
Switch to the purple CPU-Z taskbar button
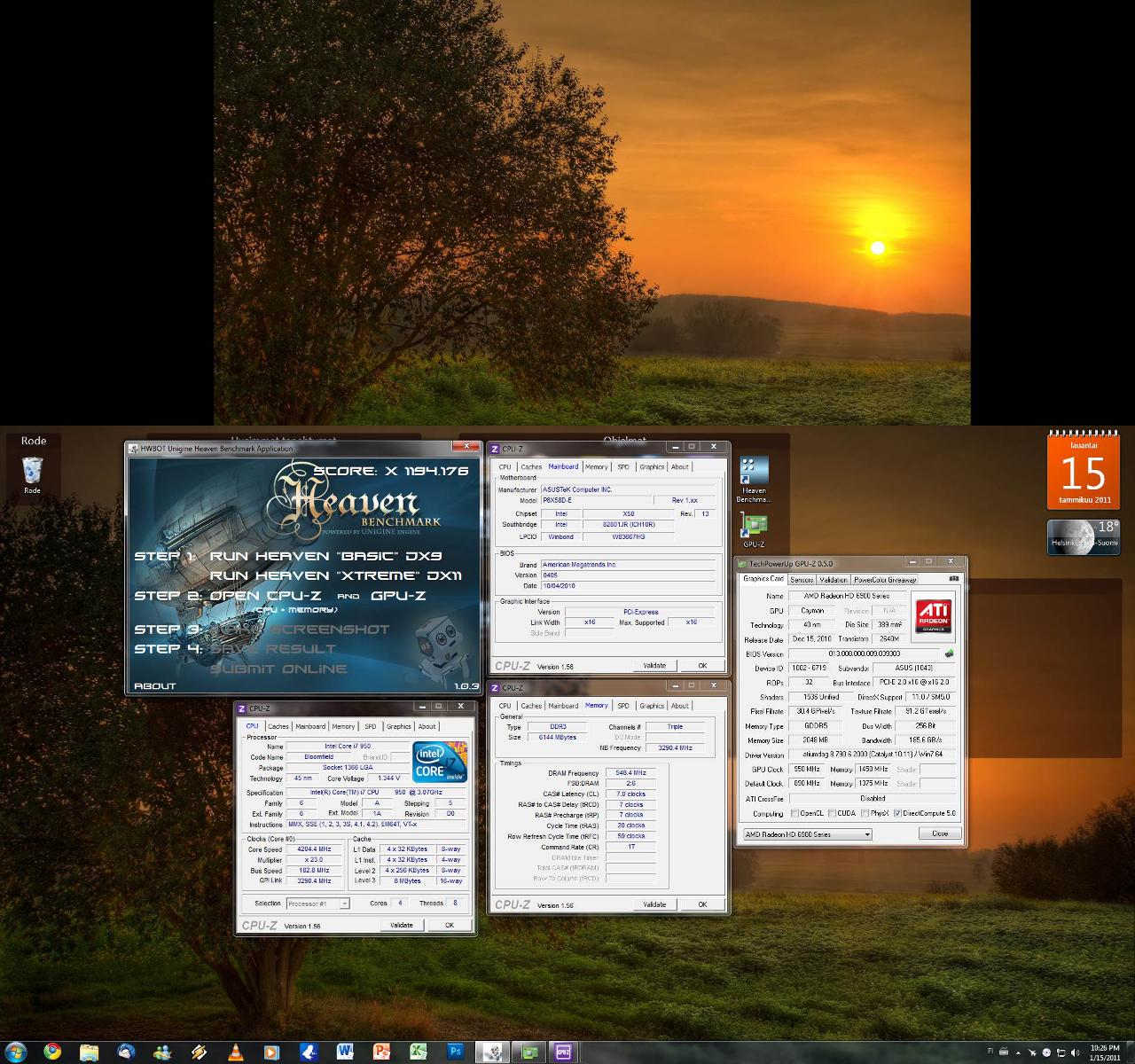(564, 1052)
